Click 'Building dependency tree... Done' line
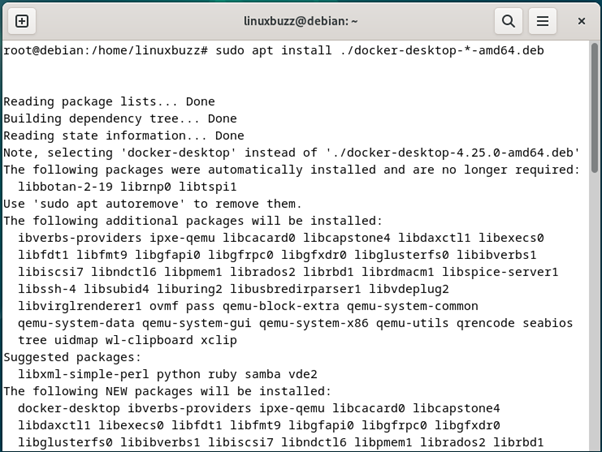This screenshot has width=602, height=452. (x=120, y=119)
